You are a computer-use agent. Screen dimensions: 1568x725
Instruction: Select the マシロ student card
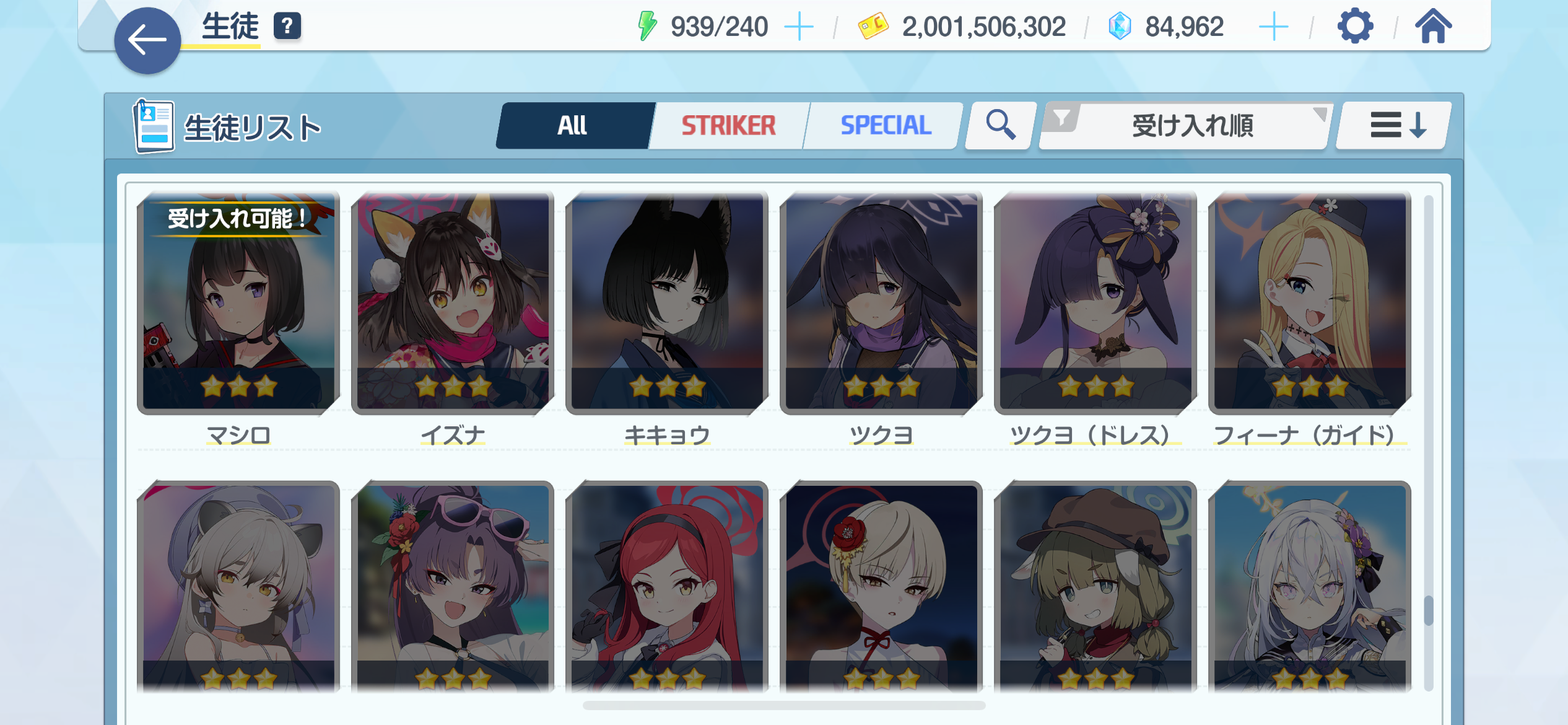pos(238,302)
